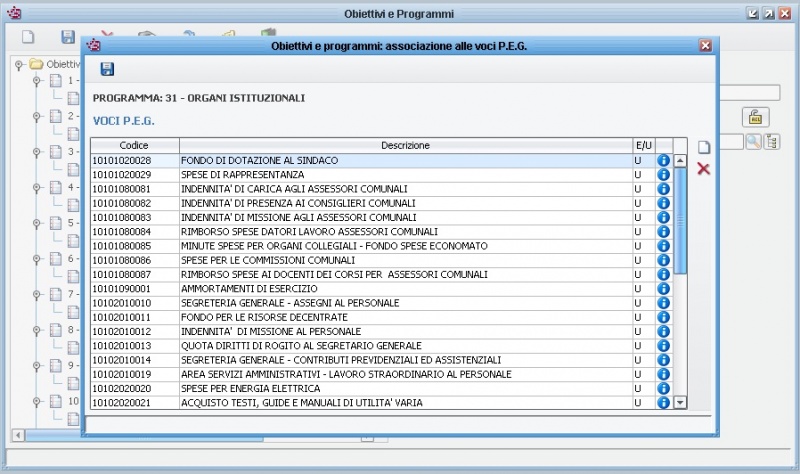Click the tree-structure icon beside the search icon
Image resolution: width=800 pixels, height=474 pixels.
coord(772,141)
